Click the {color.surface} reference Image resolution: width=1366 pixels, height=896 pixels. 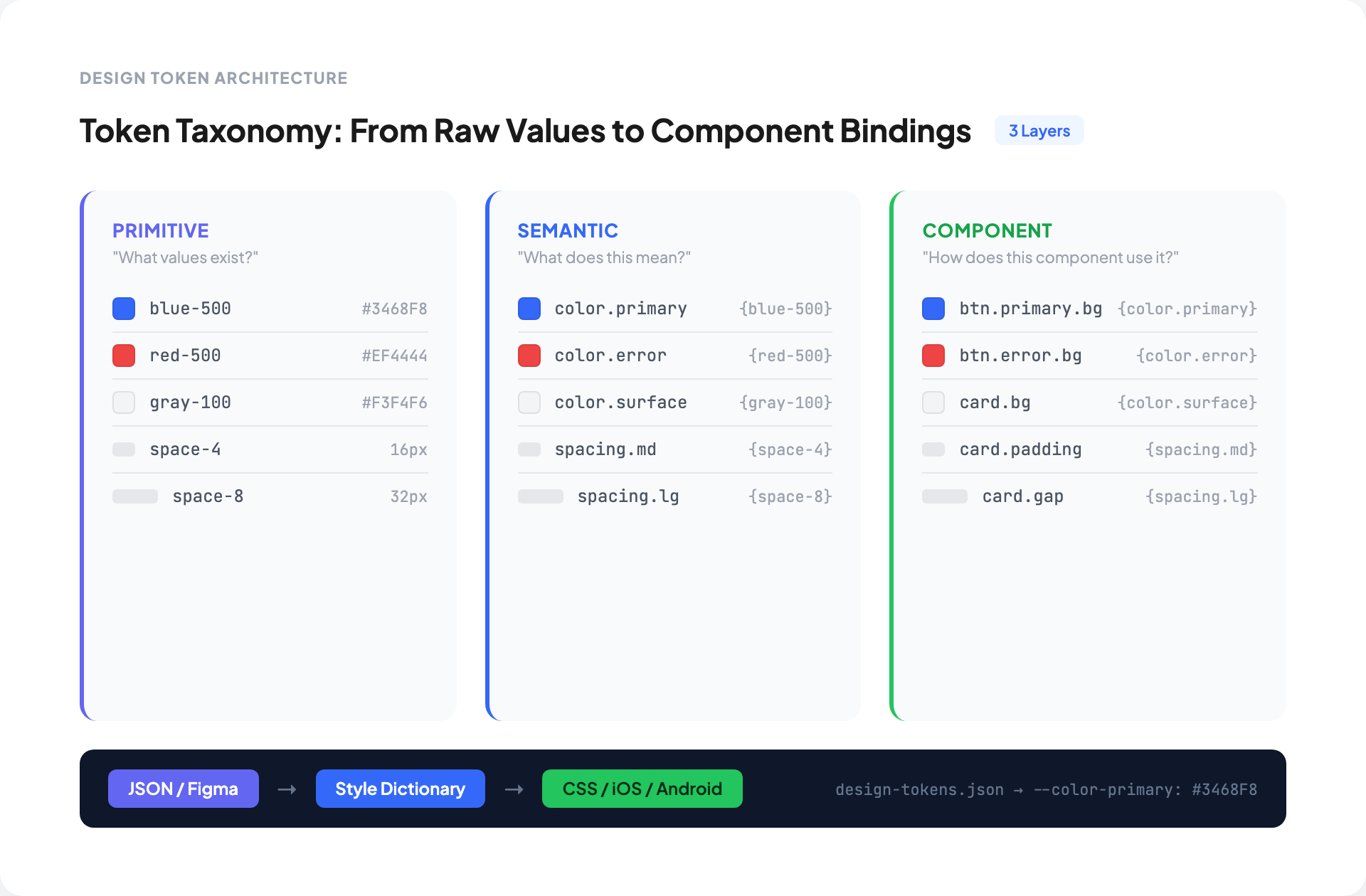pos(1187,402)
